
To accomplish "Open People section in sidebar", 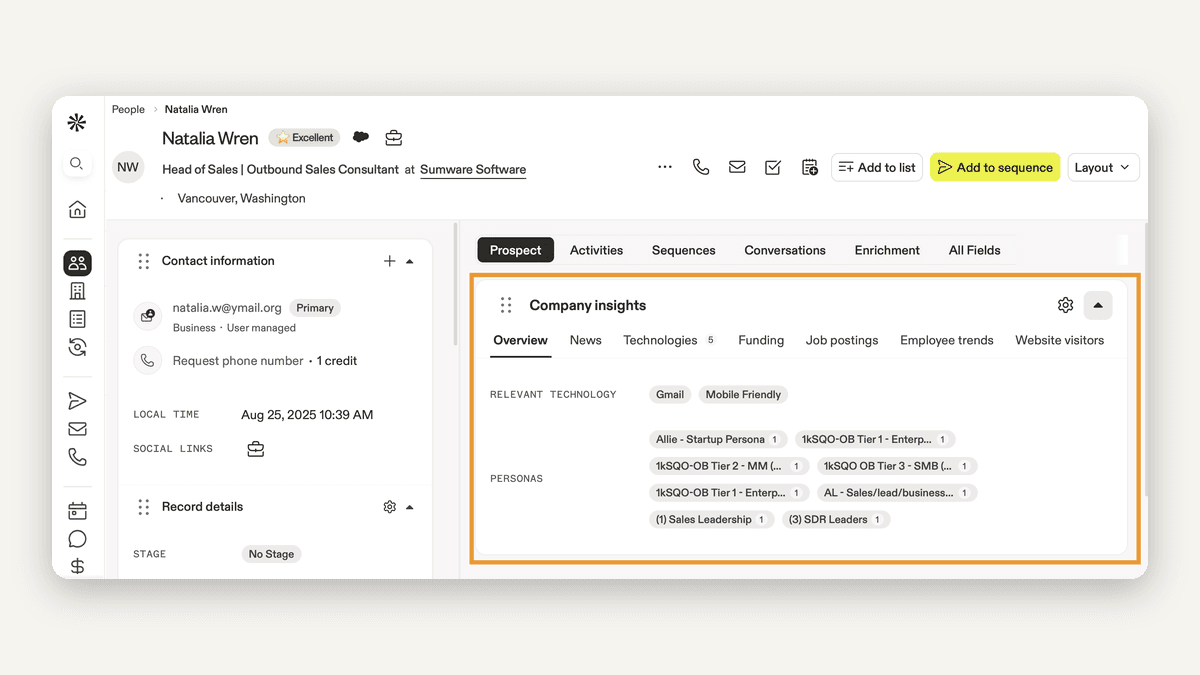I will pos(77,263).
